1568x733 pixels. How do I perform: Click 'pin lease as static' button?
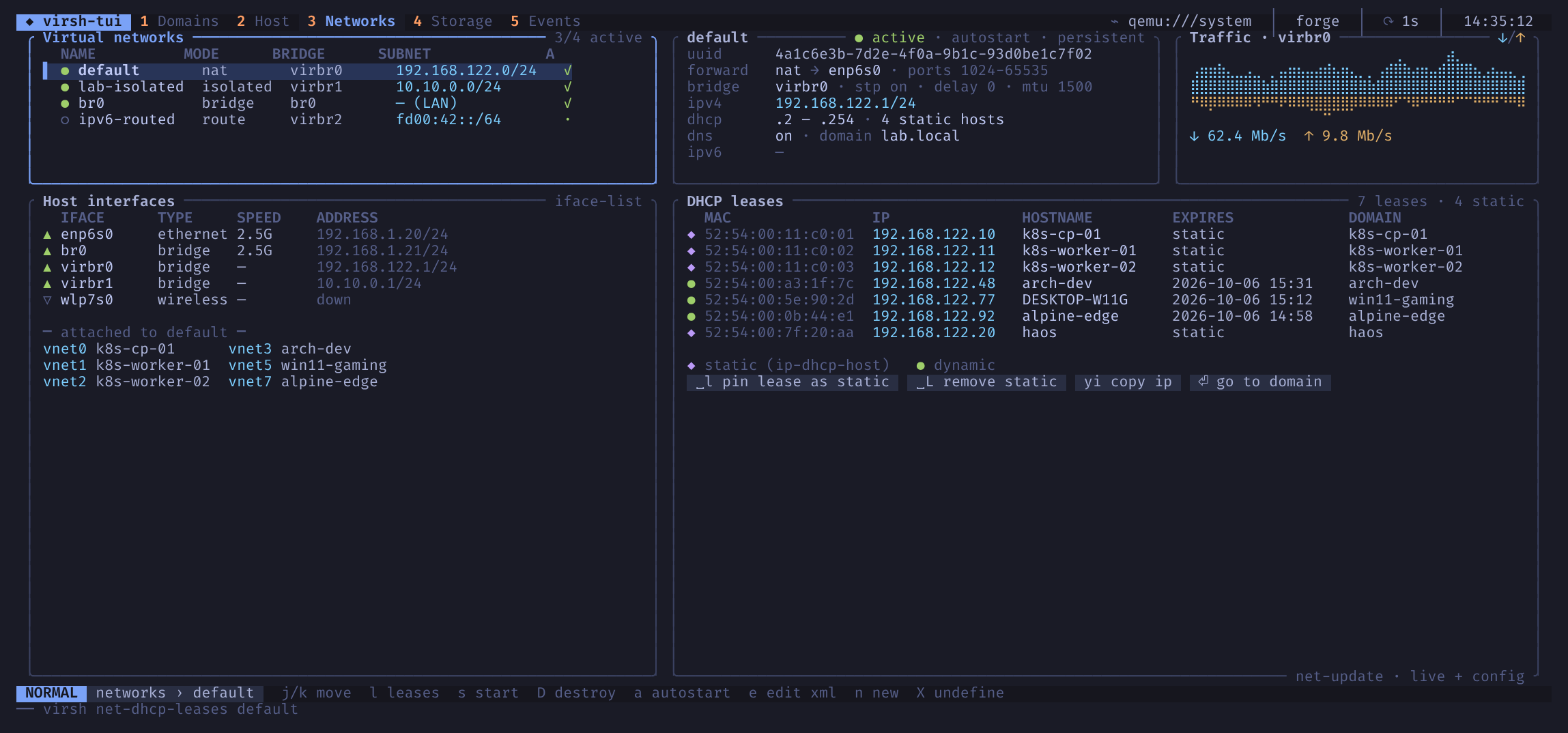pyautogui.click(x=792, y=382)
